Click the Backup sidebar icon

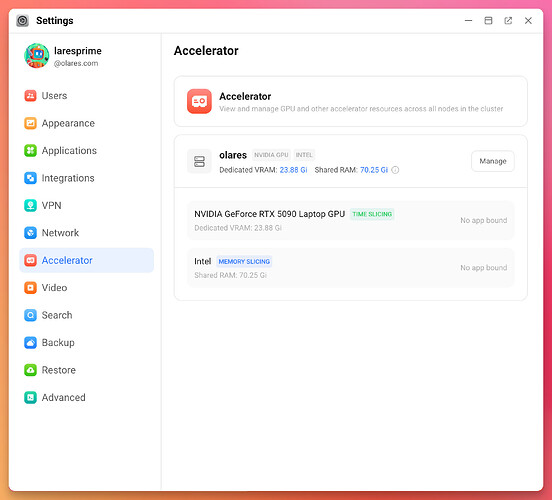pyautogui.click(x=30, y=343)
